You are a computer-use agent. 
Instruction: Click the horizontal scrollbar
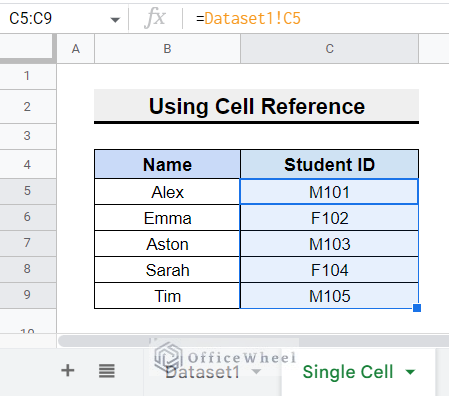pos(253,341)
